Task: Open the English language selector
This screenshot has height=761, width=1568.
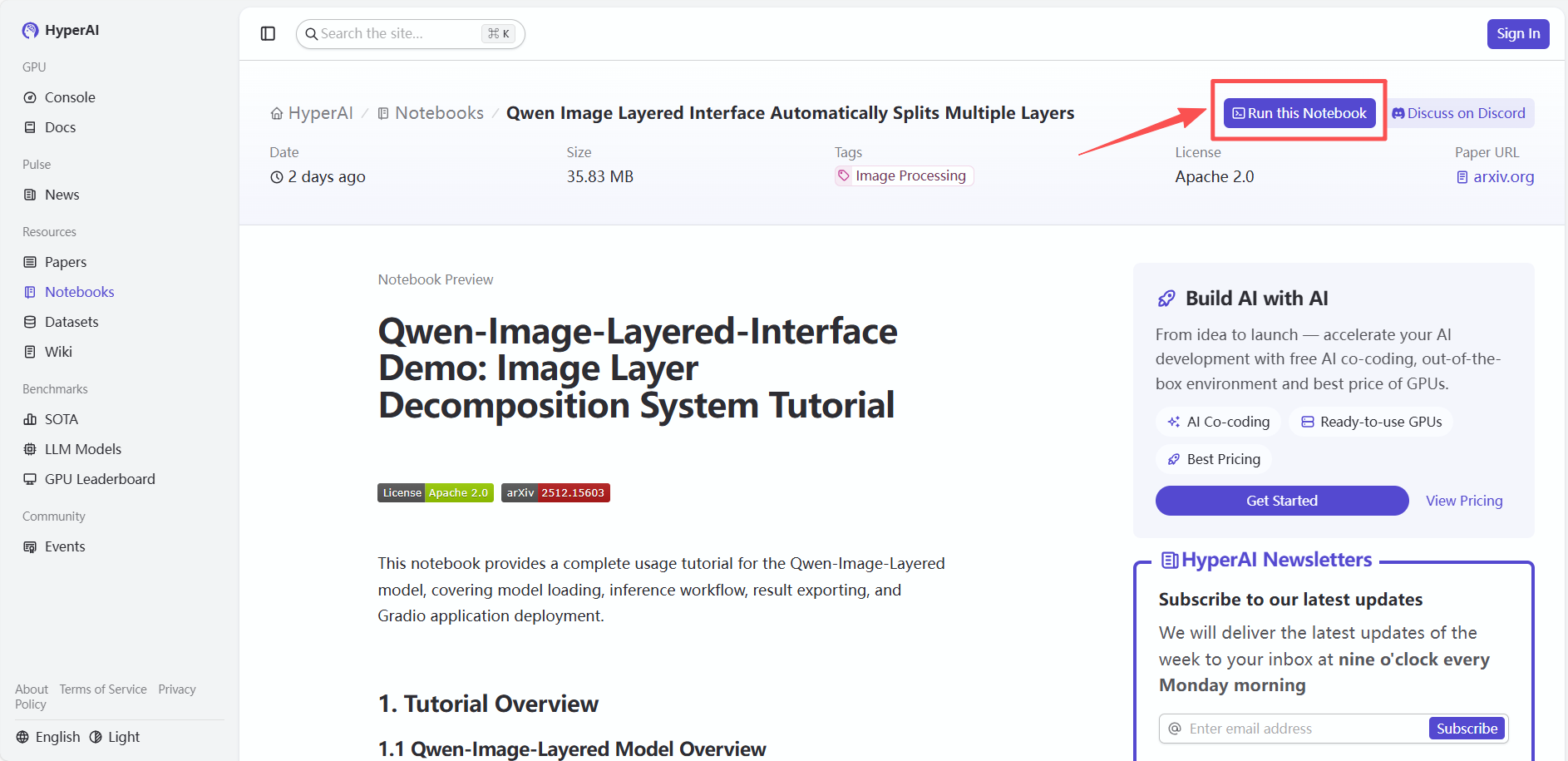Action: 48,737
